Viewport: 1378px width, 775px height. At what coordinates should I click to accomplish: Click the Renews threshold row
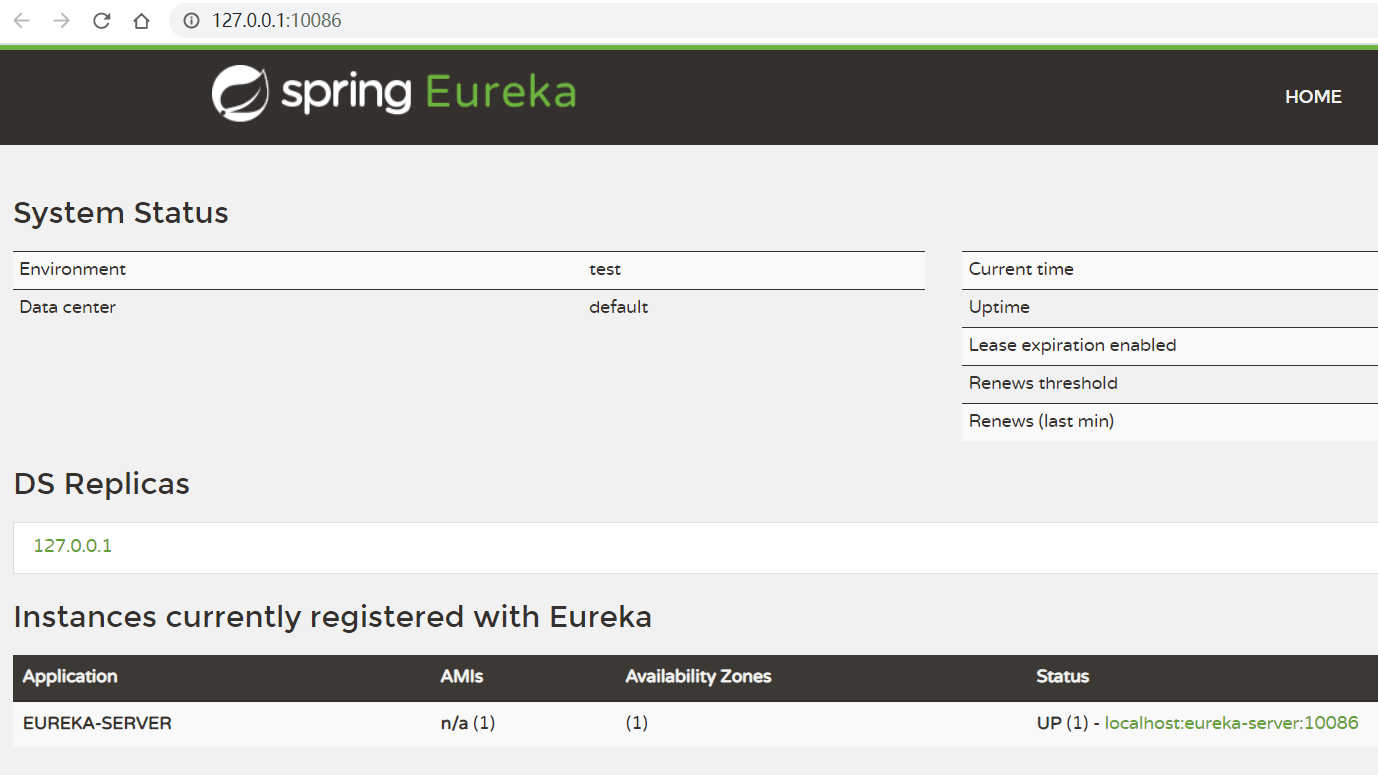(x=1043, y=384)
